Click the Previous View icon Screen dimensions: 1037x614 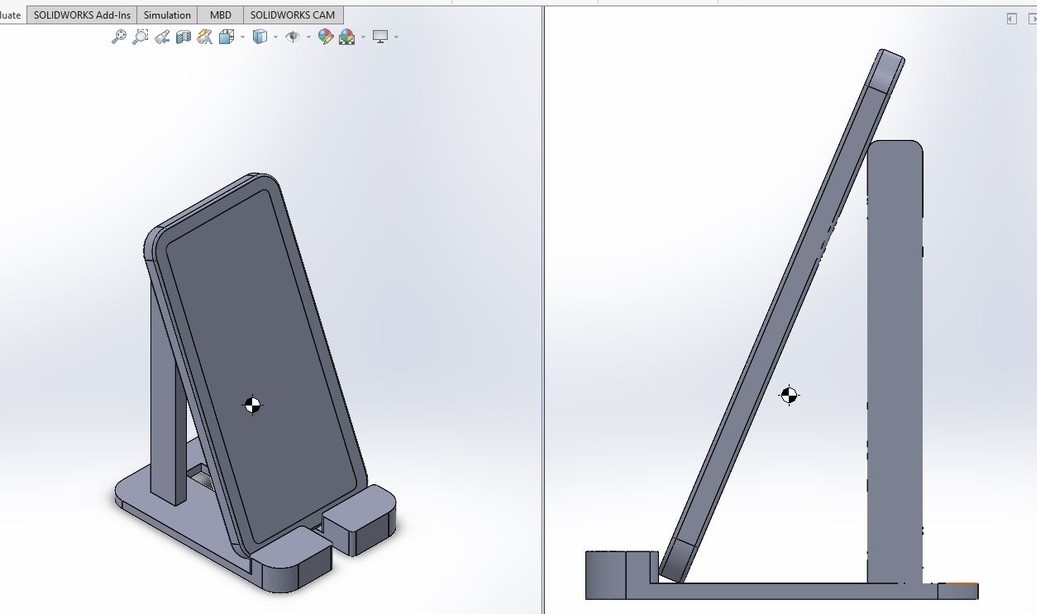(x=162, y=37)
